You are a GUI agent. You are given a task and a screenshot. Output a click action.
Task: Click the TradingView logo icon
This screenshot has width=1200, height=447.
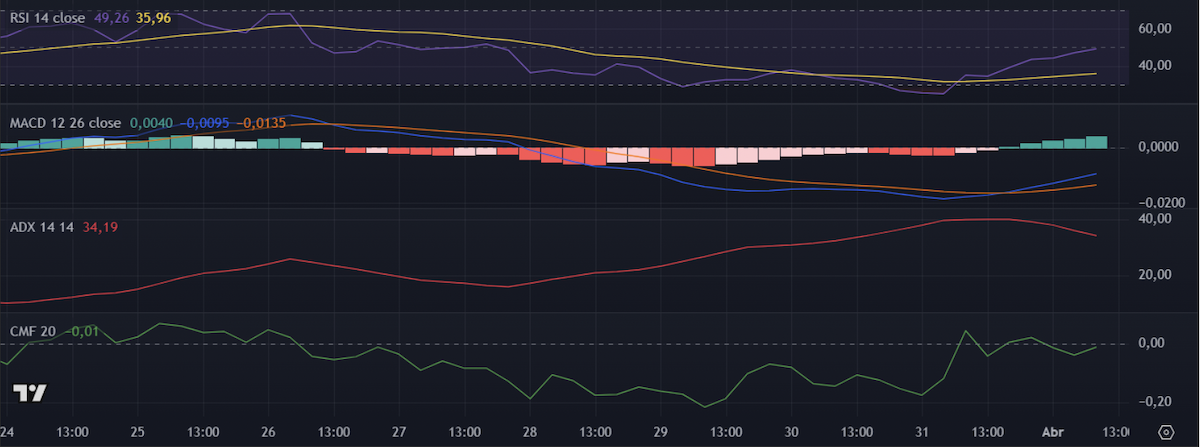tap(28, 393)
